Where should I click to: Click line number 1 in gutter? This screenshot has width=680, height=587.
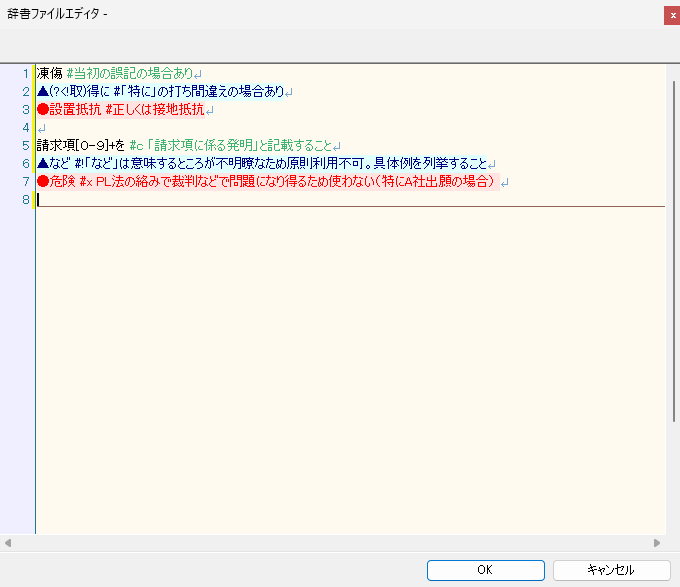click(26, 73)
